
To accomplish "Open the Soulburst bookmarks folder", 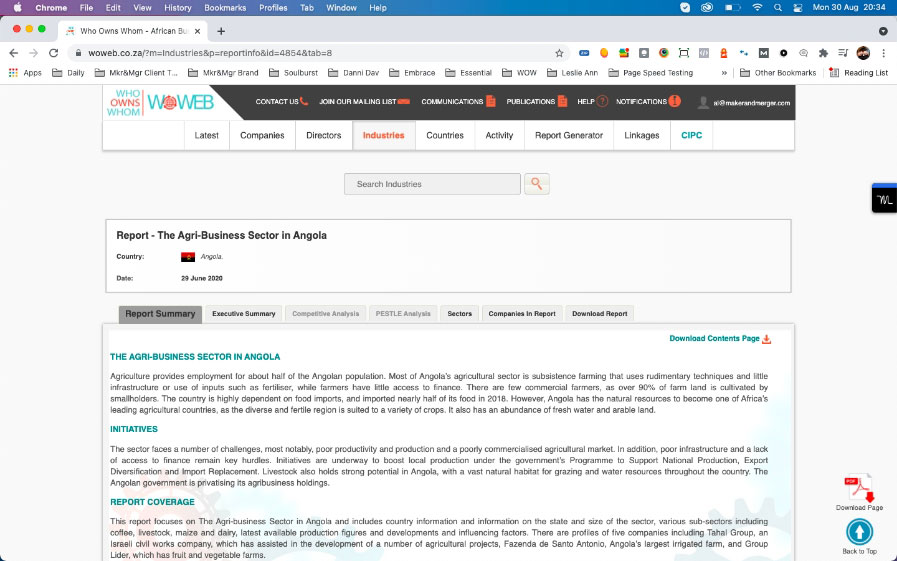I will (293, 73).
